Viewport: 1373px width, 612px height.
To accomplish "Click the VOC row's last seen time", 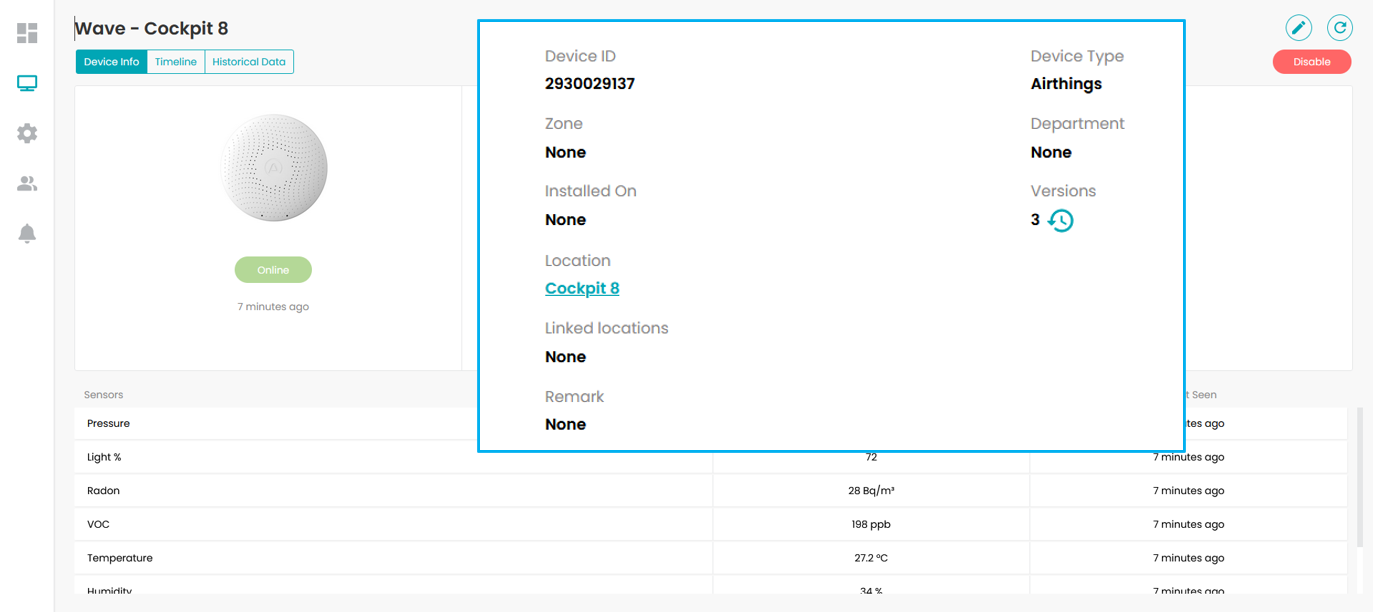I will click(x=1188, y=524).
